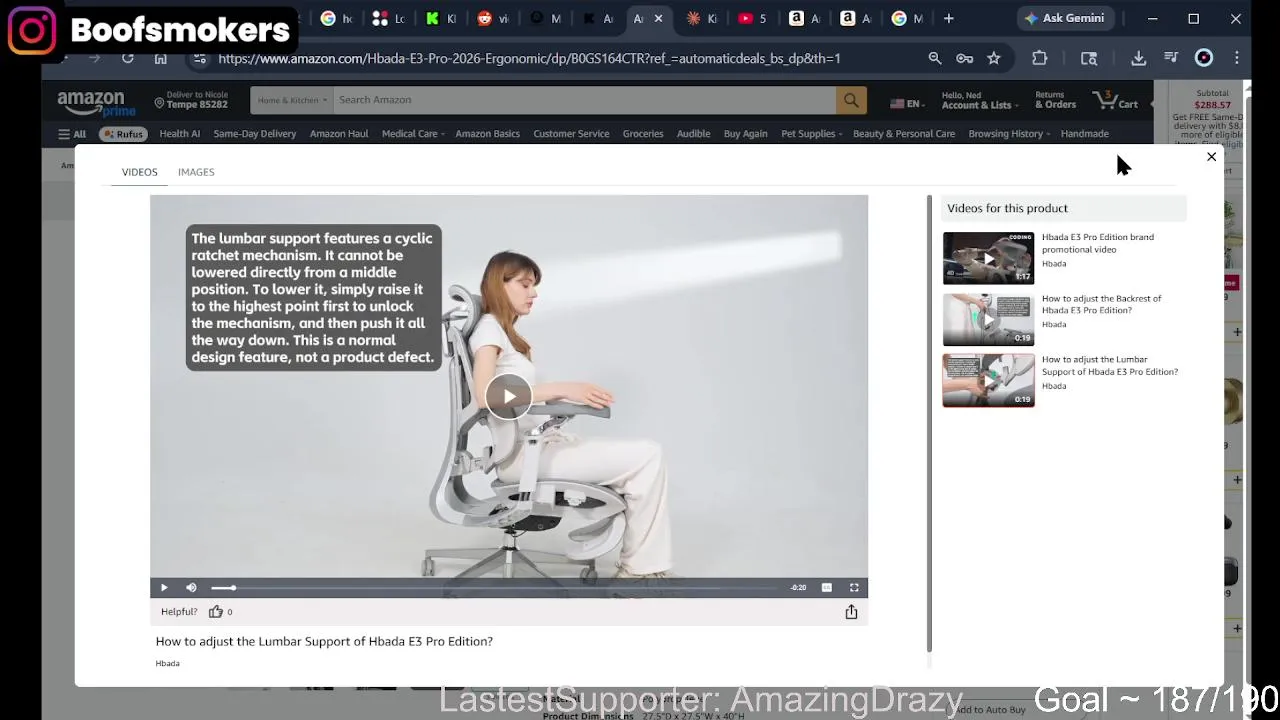Viewport: 1280px width, 720px height.
Task: Open Health AI in nav bar
Action: coord(180,134)
